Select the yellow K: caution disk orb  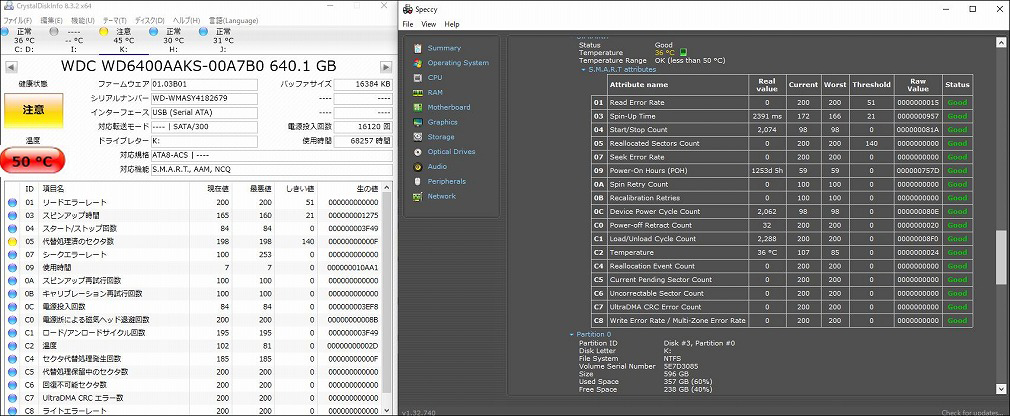[104, 31]
